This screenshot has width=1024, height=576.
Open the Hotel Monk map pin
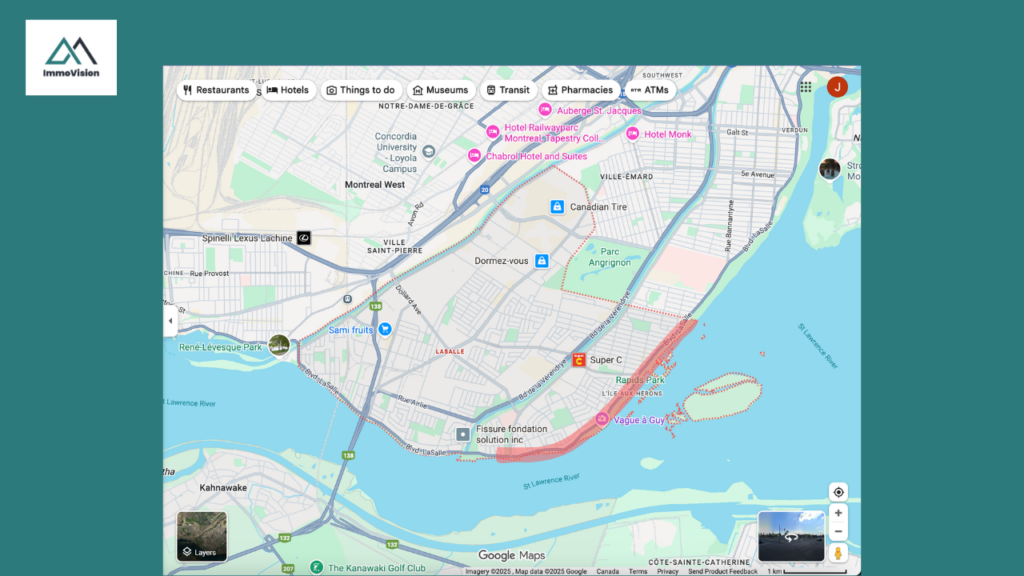(x=632, y=134)
